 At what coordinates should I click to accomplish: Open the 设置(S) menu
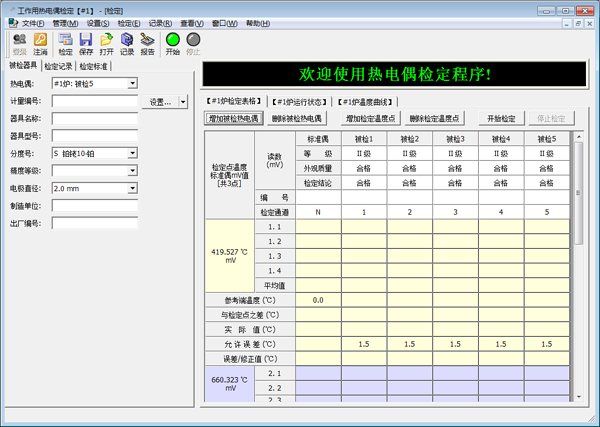[98, 22]
